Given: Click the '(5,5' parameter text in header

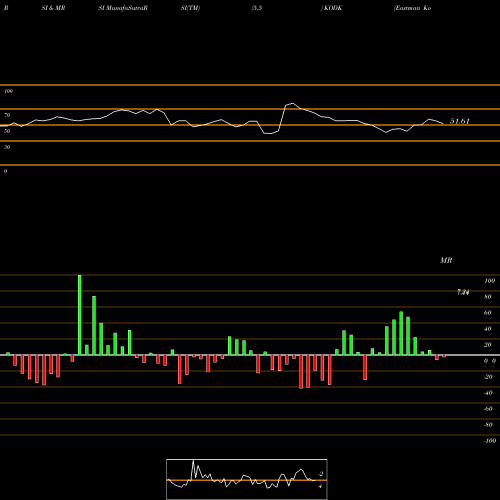Looking at the screenshot, I should pos(257,8).
